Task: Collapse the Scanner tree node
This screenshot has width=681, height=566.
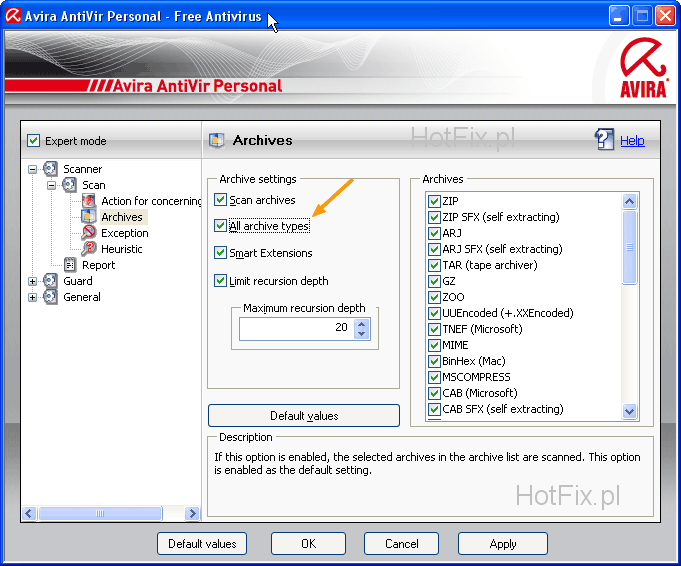Action: click(x=33, y=169)
